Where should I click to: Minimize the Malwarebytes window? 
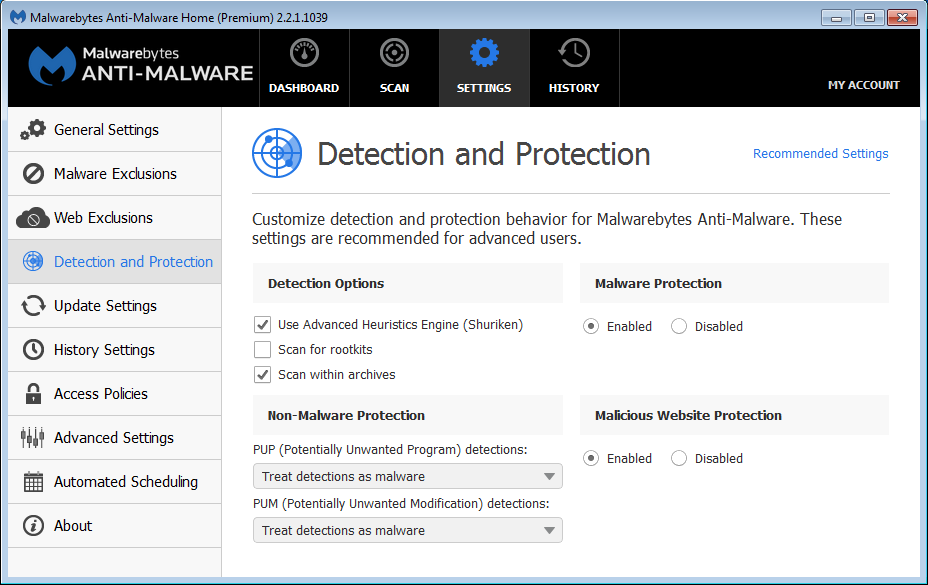point(836,17)
